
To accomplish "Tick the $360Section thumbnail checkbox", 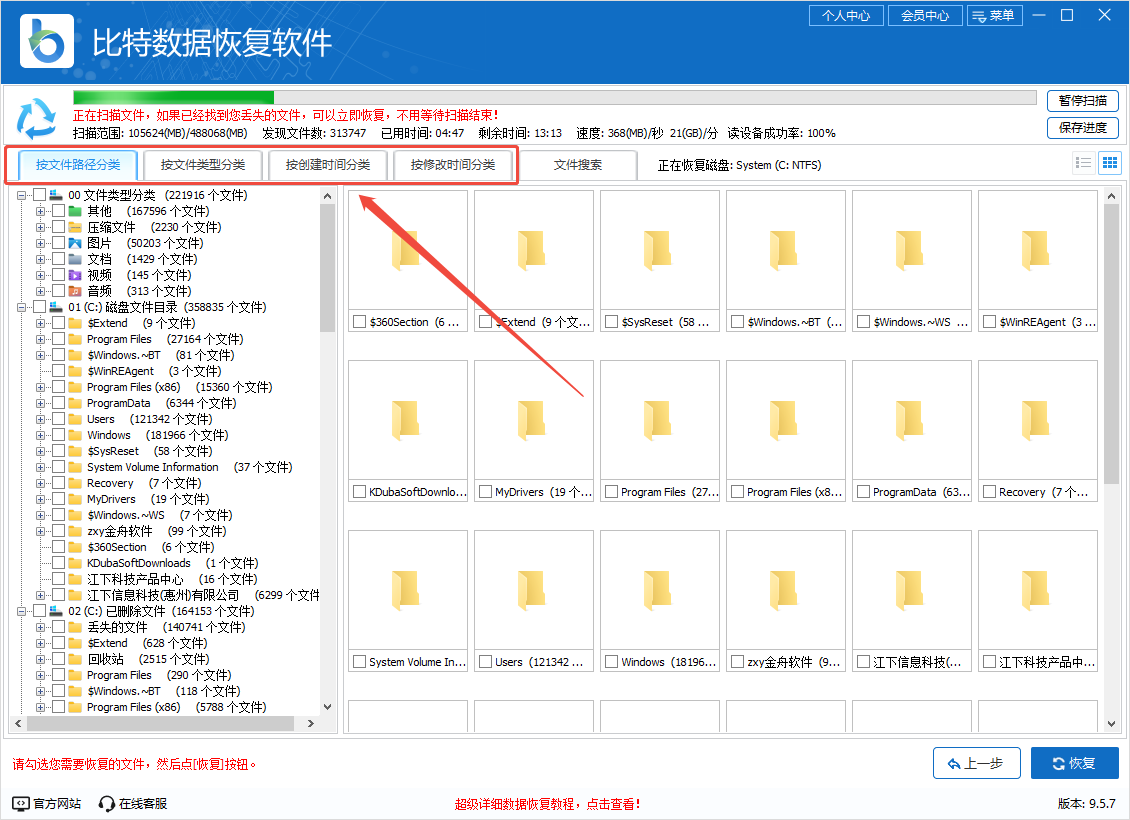I will point(359,322).
